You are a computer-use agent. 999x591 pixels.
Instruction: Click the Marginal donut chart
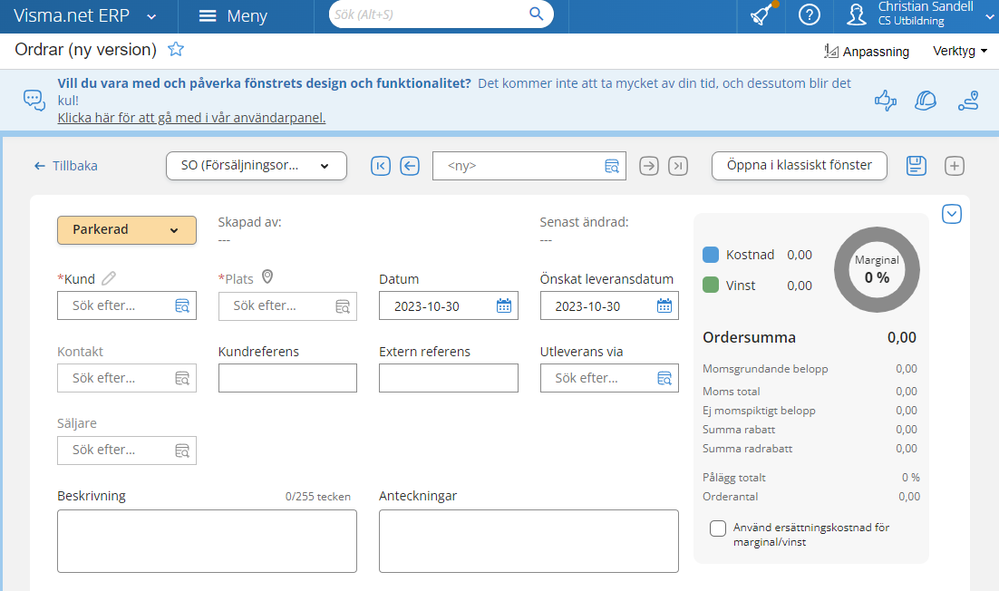point(877,269)
